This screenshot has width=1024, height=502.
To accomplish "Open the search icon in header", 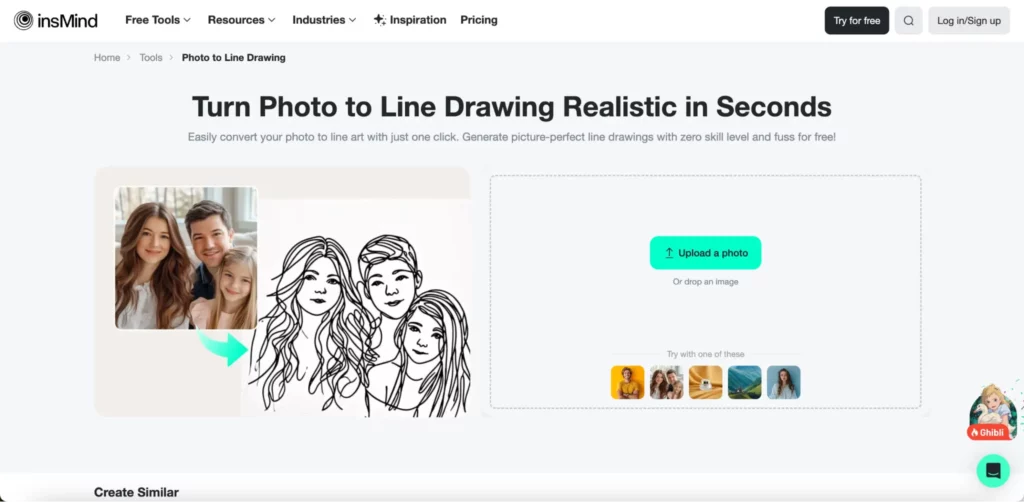I will [908, 20].
